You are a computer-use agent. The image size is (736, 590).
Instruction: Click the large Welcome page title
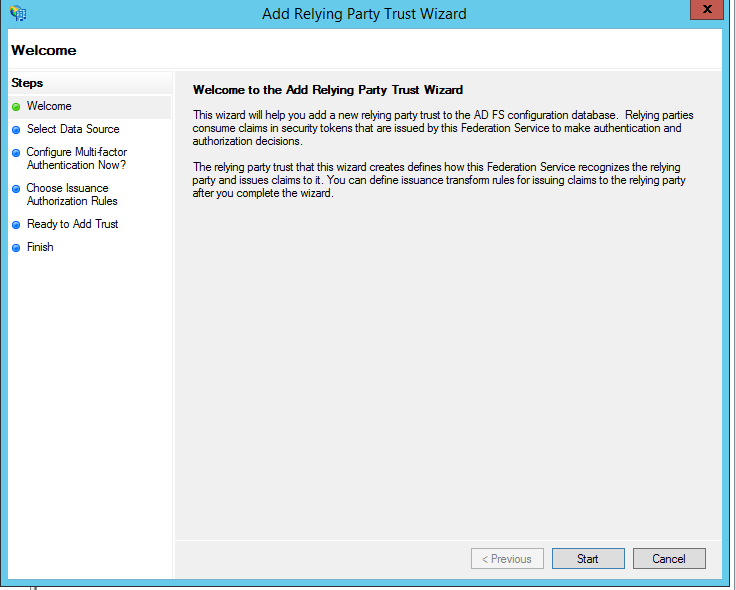coord(44,50)
